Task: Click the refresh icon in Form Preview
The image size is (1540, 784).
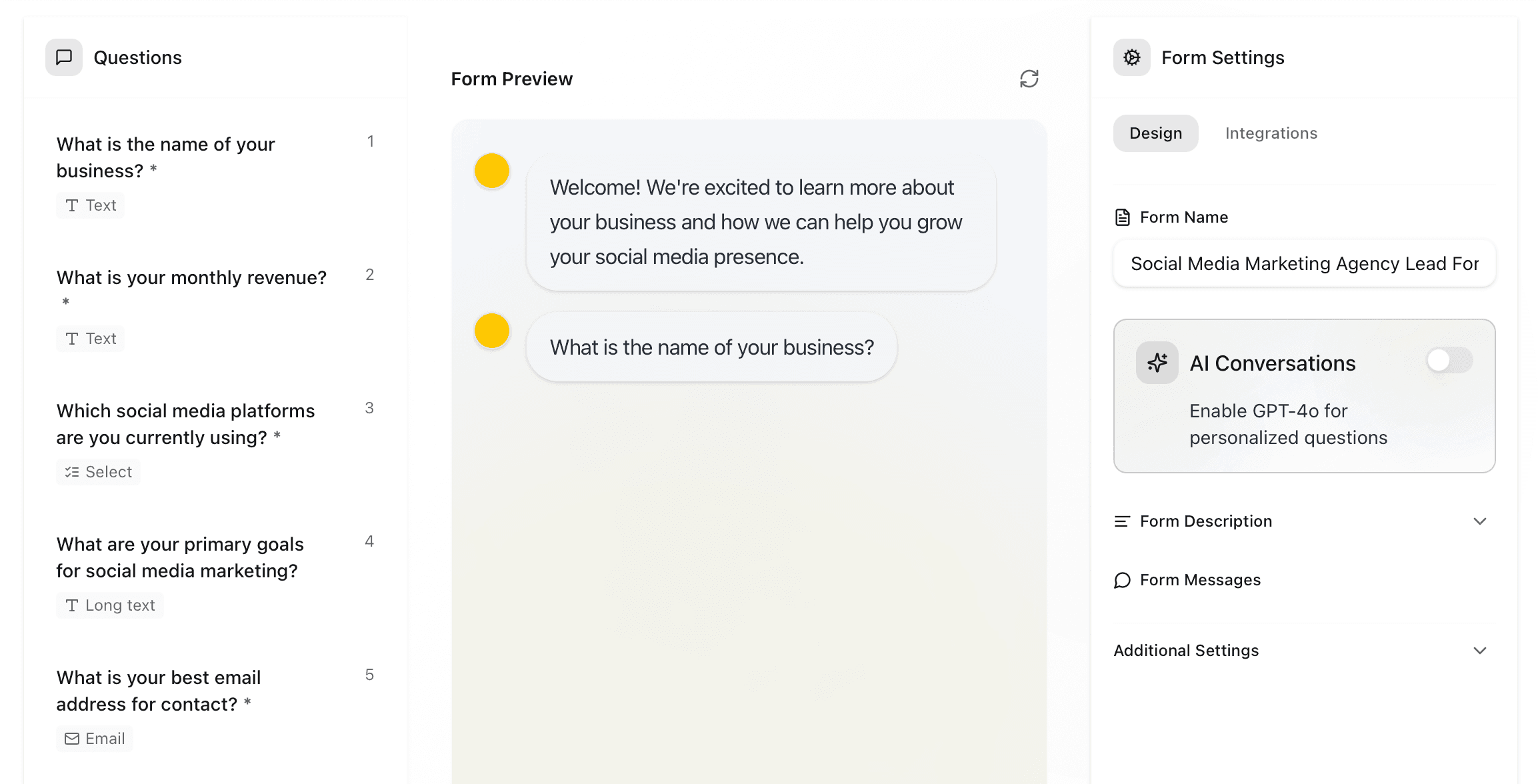Action: tap(1029, 79)
